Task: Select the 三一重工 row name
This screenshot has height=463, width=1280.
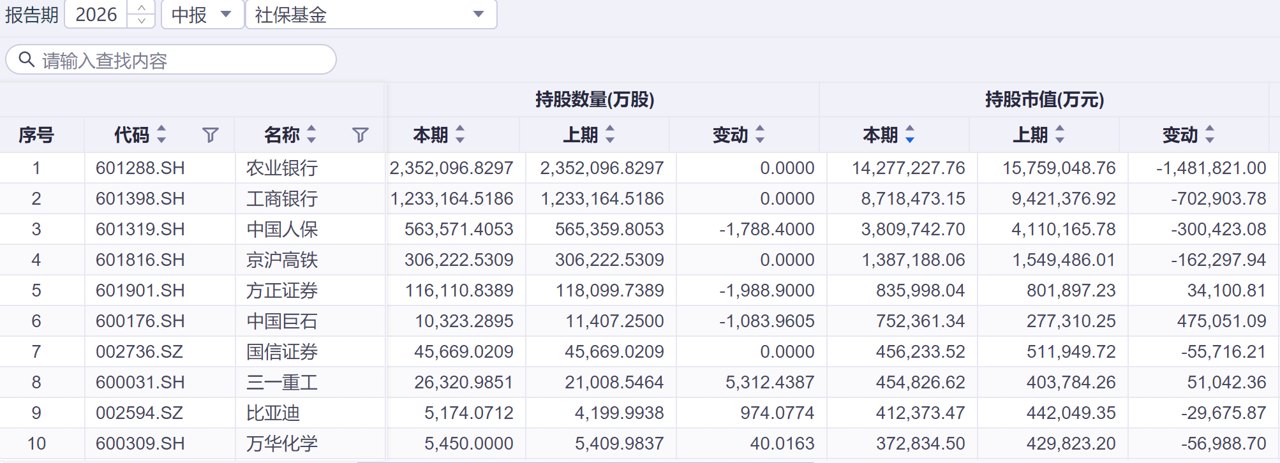Action: tap(282, 382)
